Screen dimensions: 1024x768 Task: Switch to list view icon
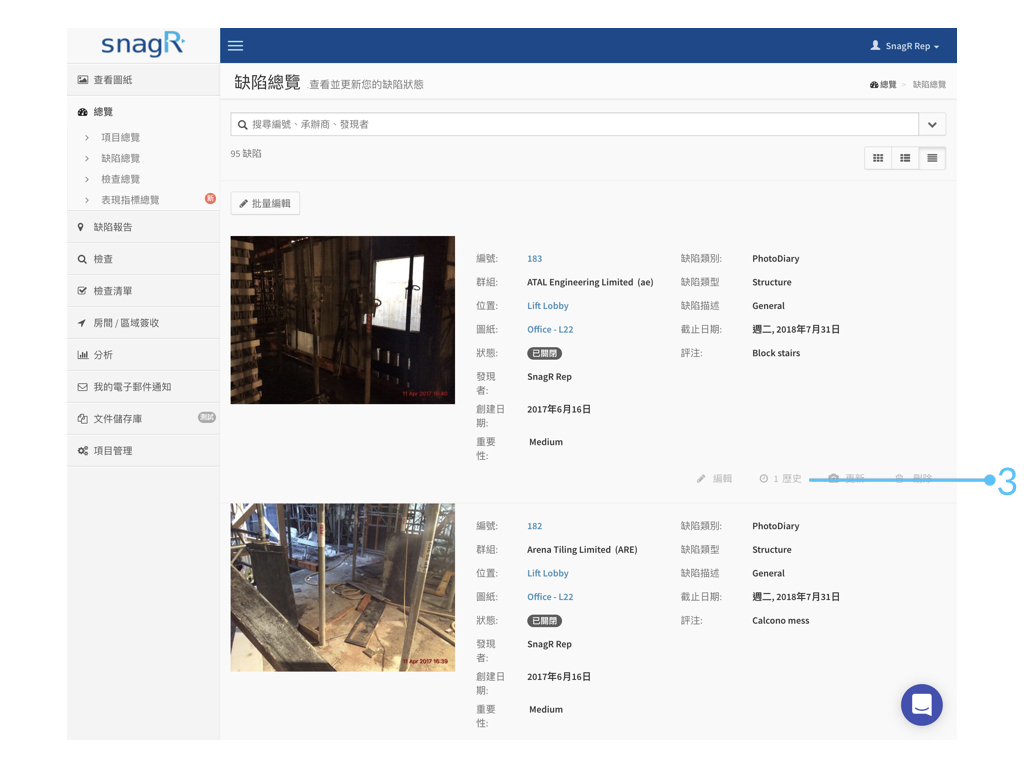(905, 158)
